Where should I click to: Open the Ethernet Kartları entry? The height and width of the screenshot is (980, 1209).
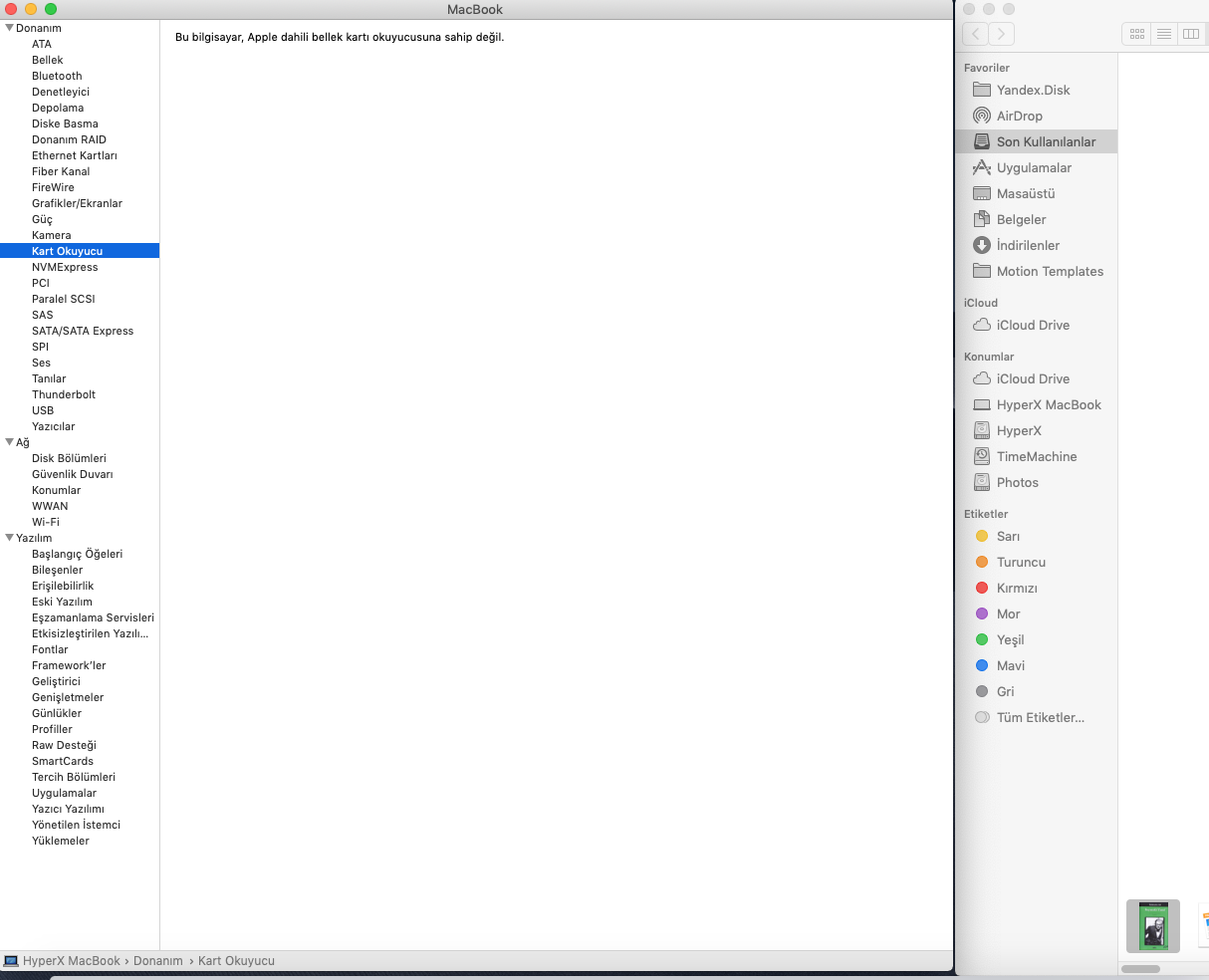click(75, 155)
